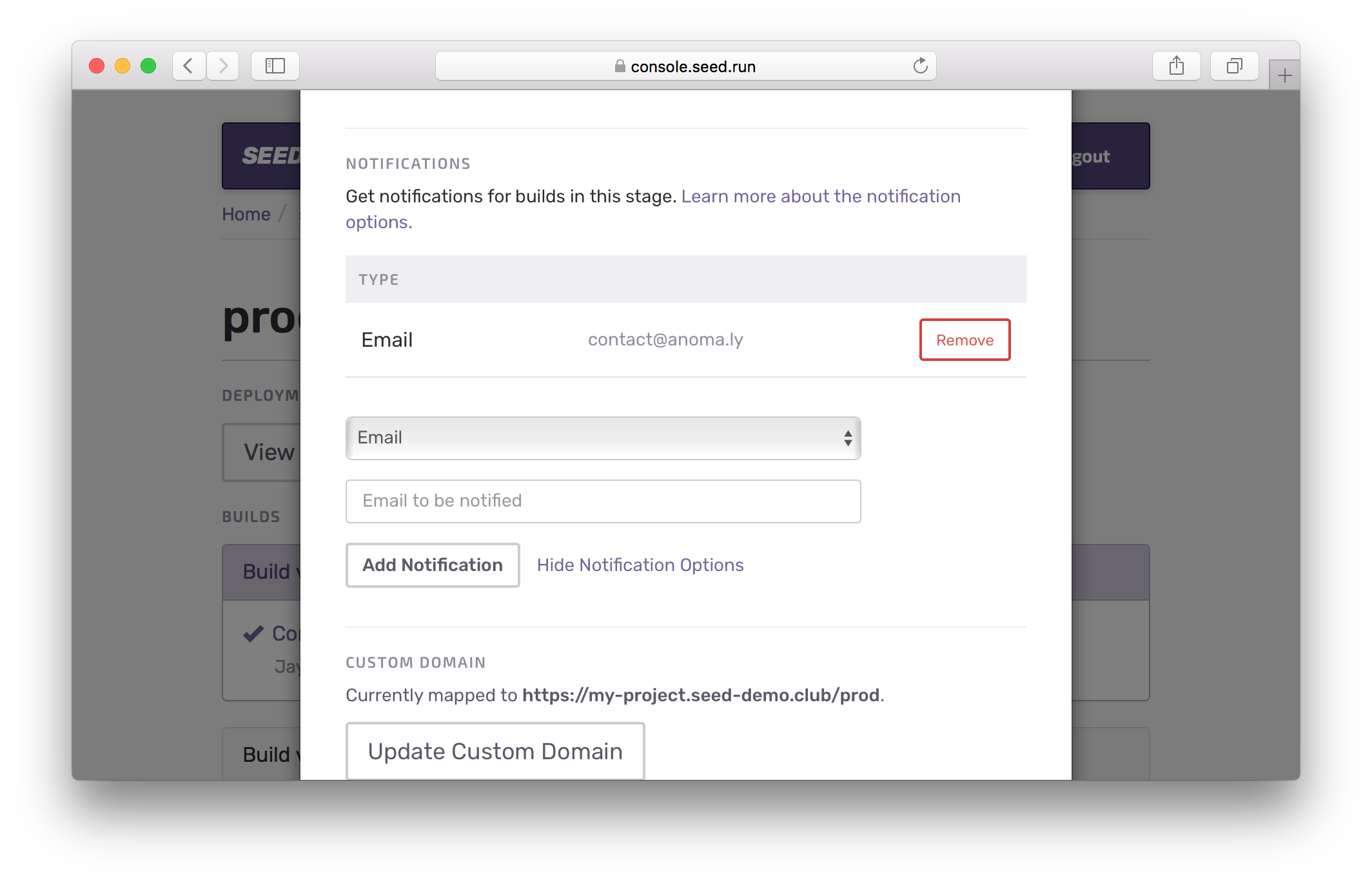Click the browser forward arrow button

(223, 66)
